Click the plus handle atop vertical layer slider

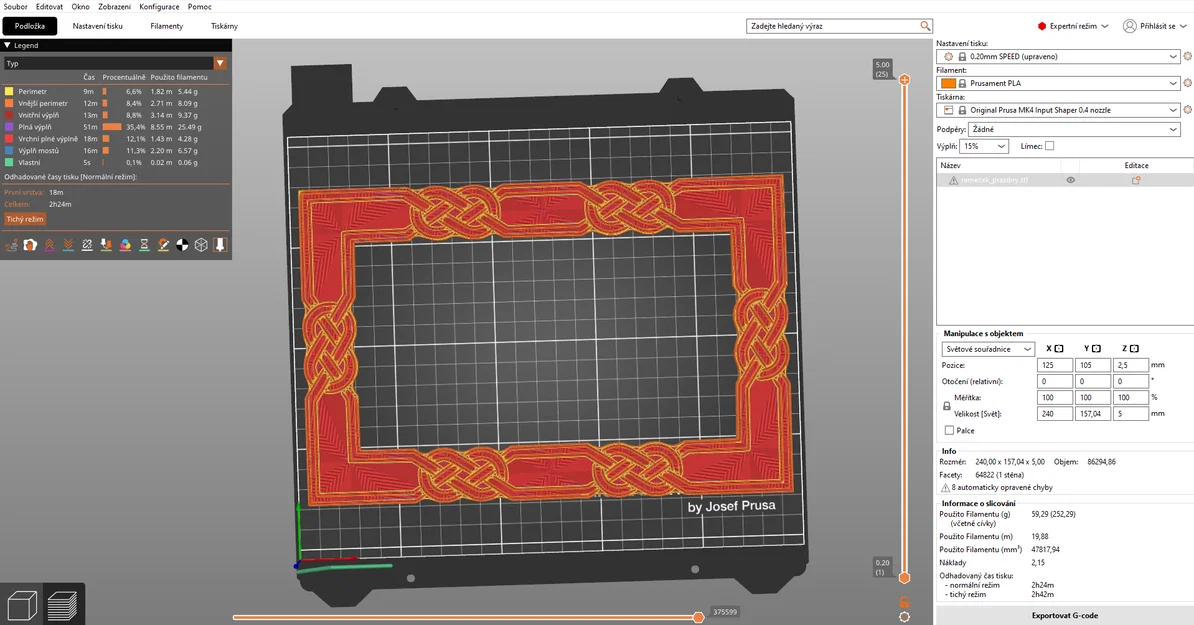pos(905,80)
